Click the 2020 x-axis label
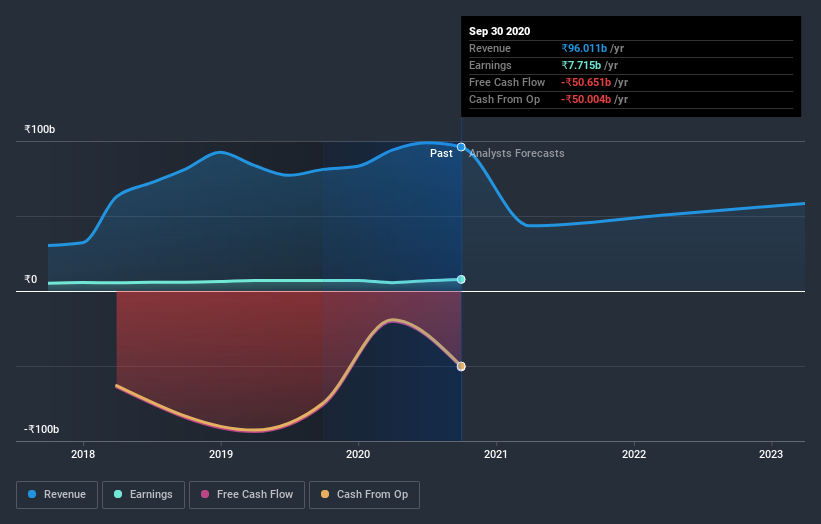 [x=358, y=454]
